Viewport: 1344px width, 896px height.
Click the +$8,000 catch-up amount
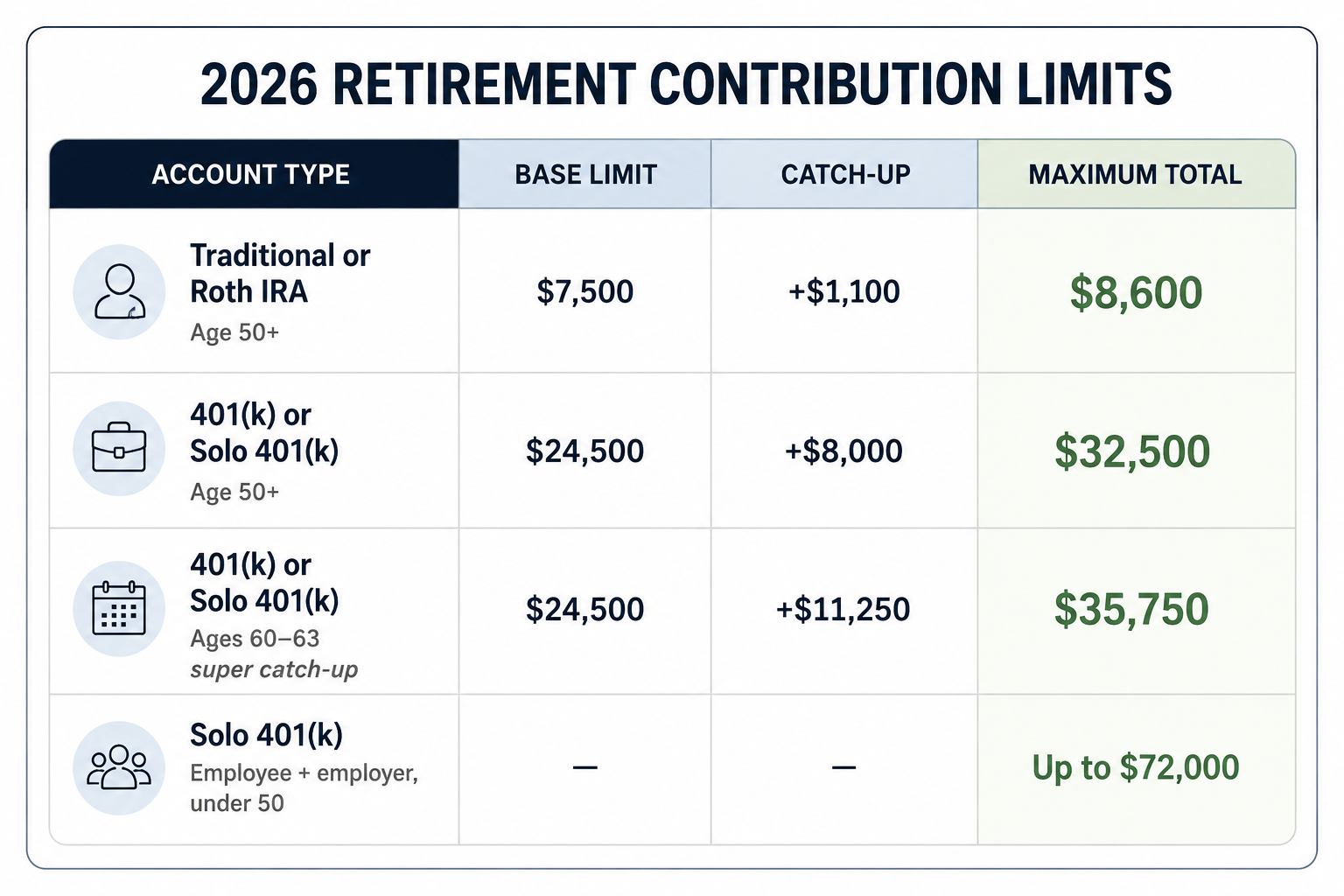pyautogui.click(x=843, y=451)
